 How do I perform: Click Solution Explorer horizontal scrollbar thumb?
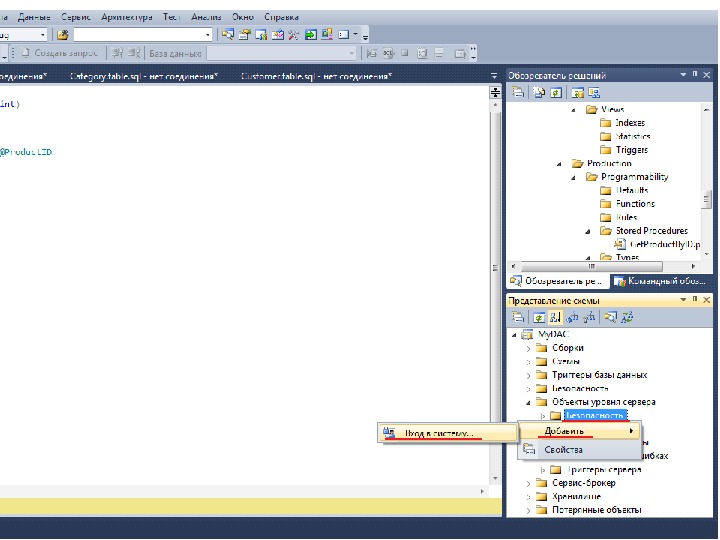coord(591,266)
